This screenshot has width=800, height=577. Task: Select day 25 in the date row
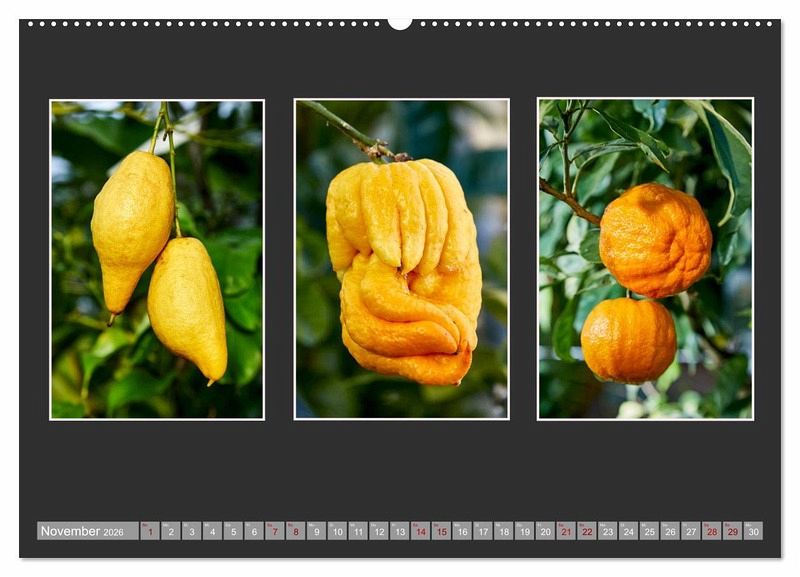[x=649, y=531]
